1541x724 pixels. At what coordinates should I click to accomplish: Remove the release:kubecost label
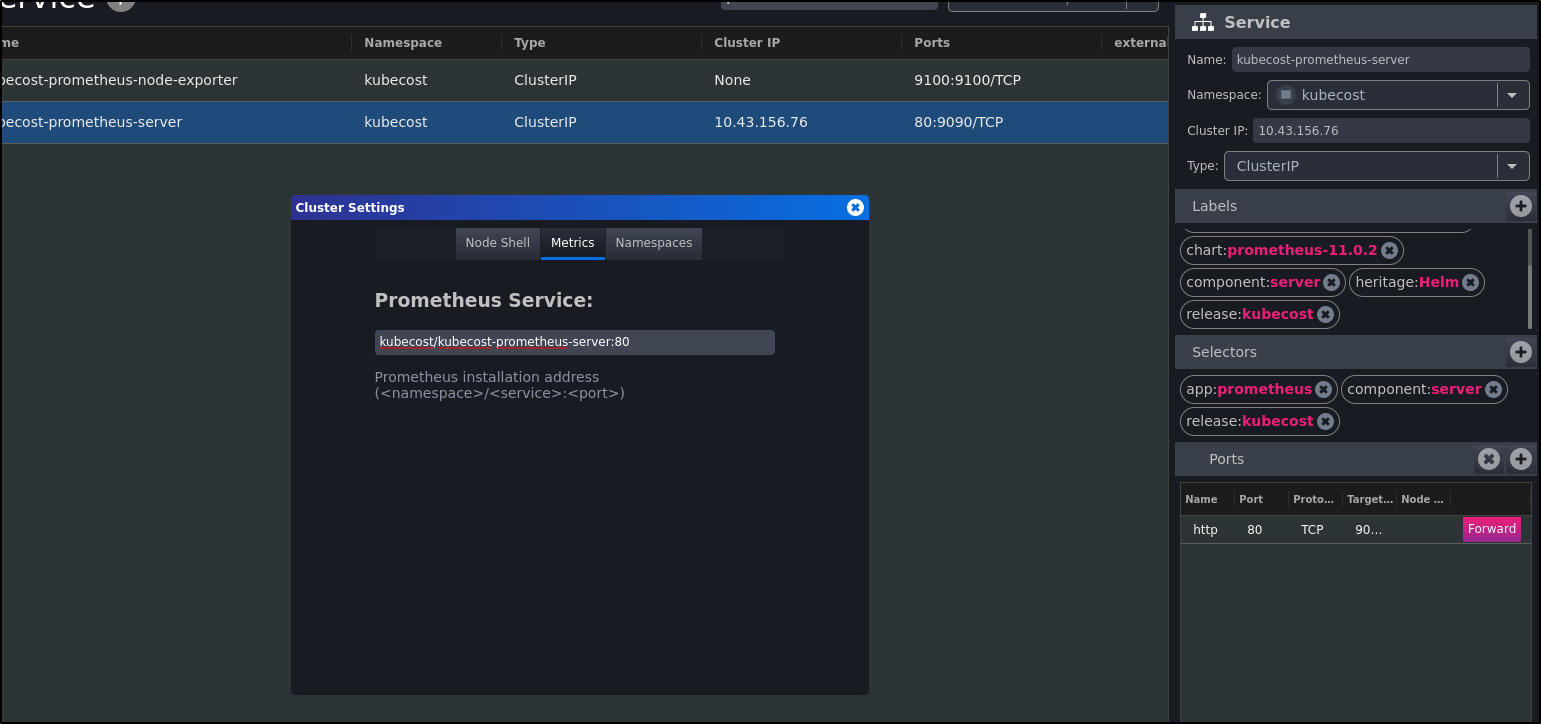[x=1325, y=314]
